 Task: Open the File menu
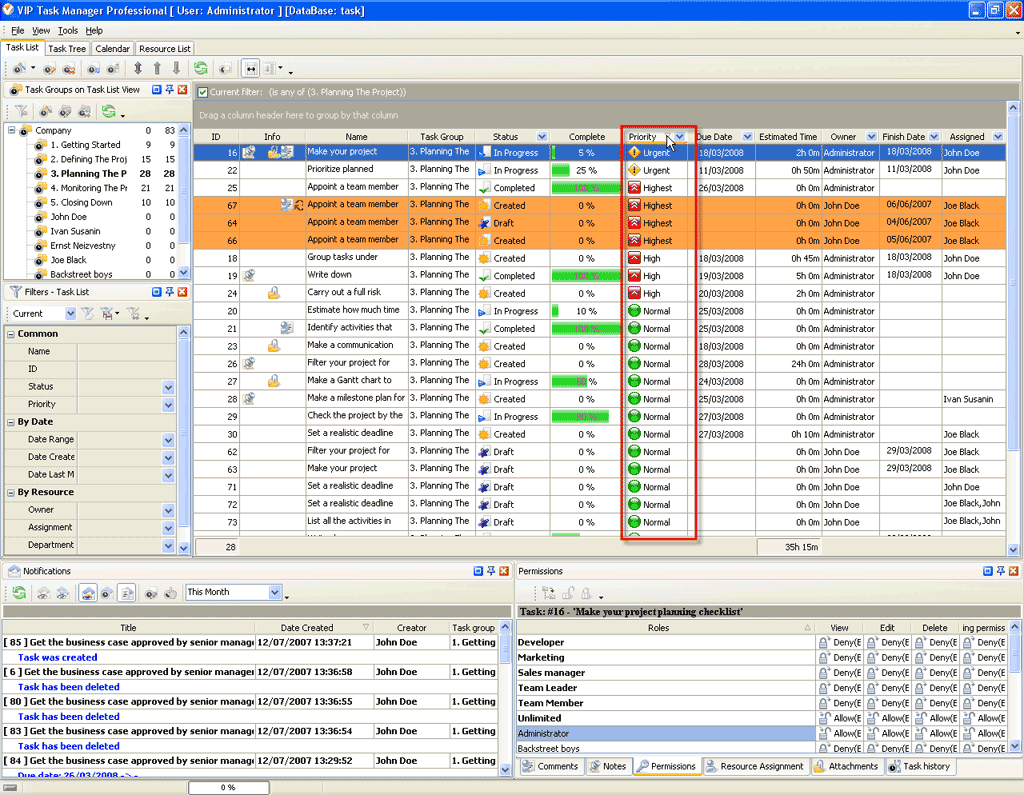click(18, 31)
